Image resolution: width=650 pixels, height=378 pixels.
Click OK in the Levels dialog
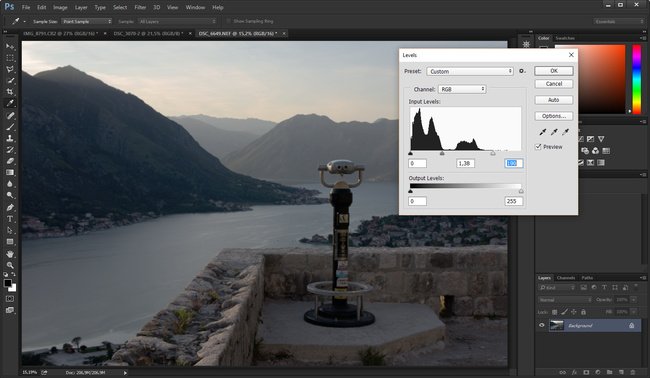tap(554, 71)
